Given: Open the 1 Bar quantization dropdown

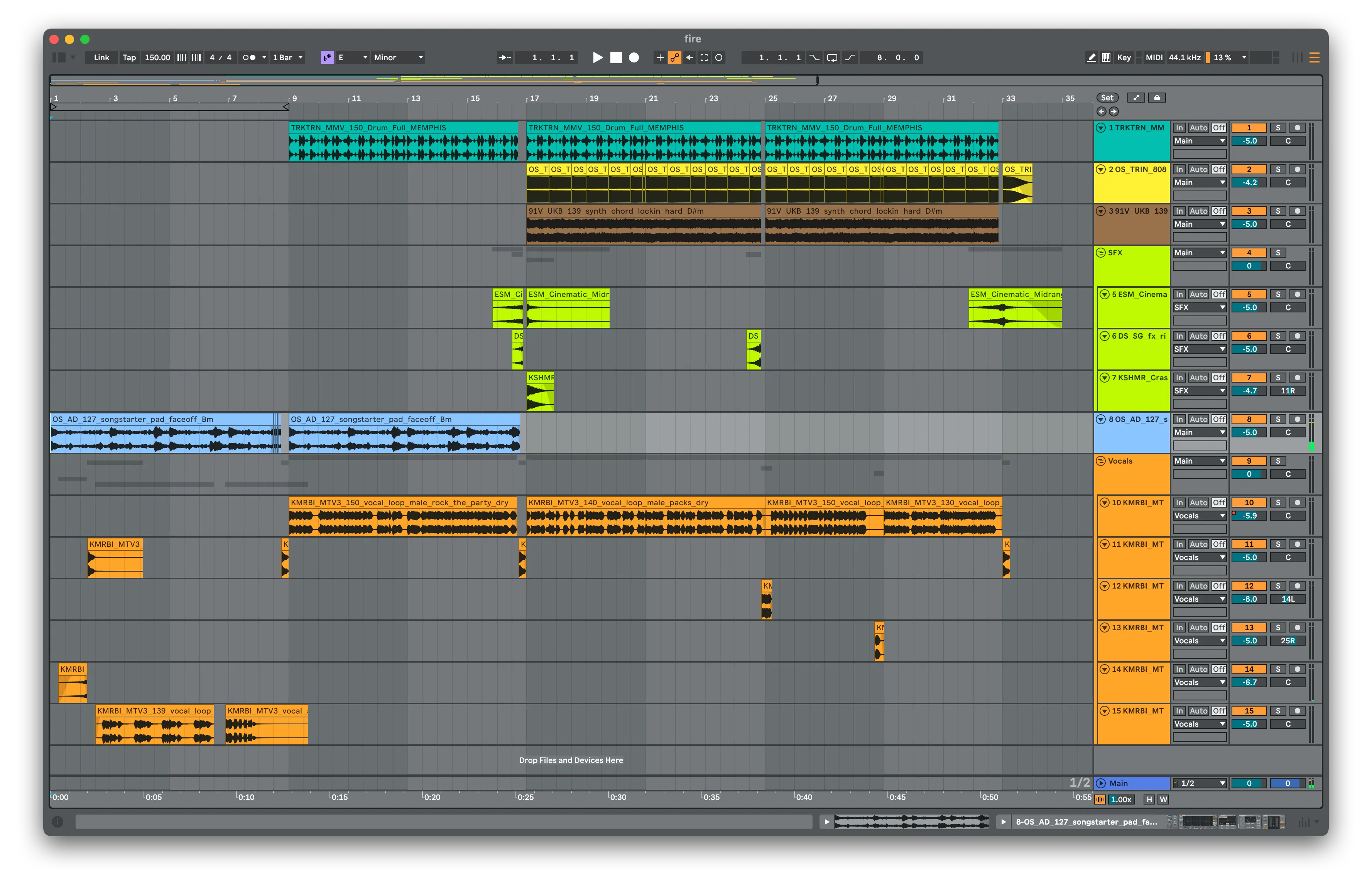Looking at the screenshot, I should tap(287, 57).
